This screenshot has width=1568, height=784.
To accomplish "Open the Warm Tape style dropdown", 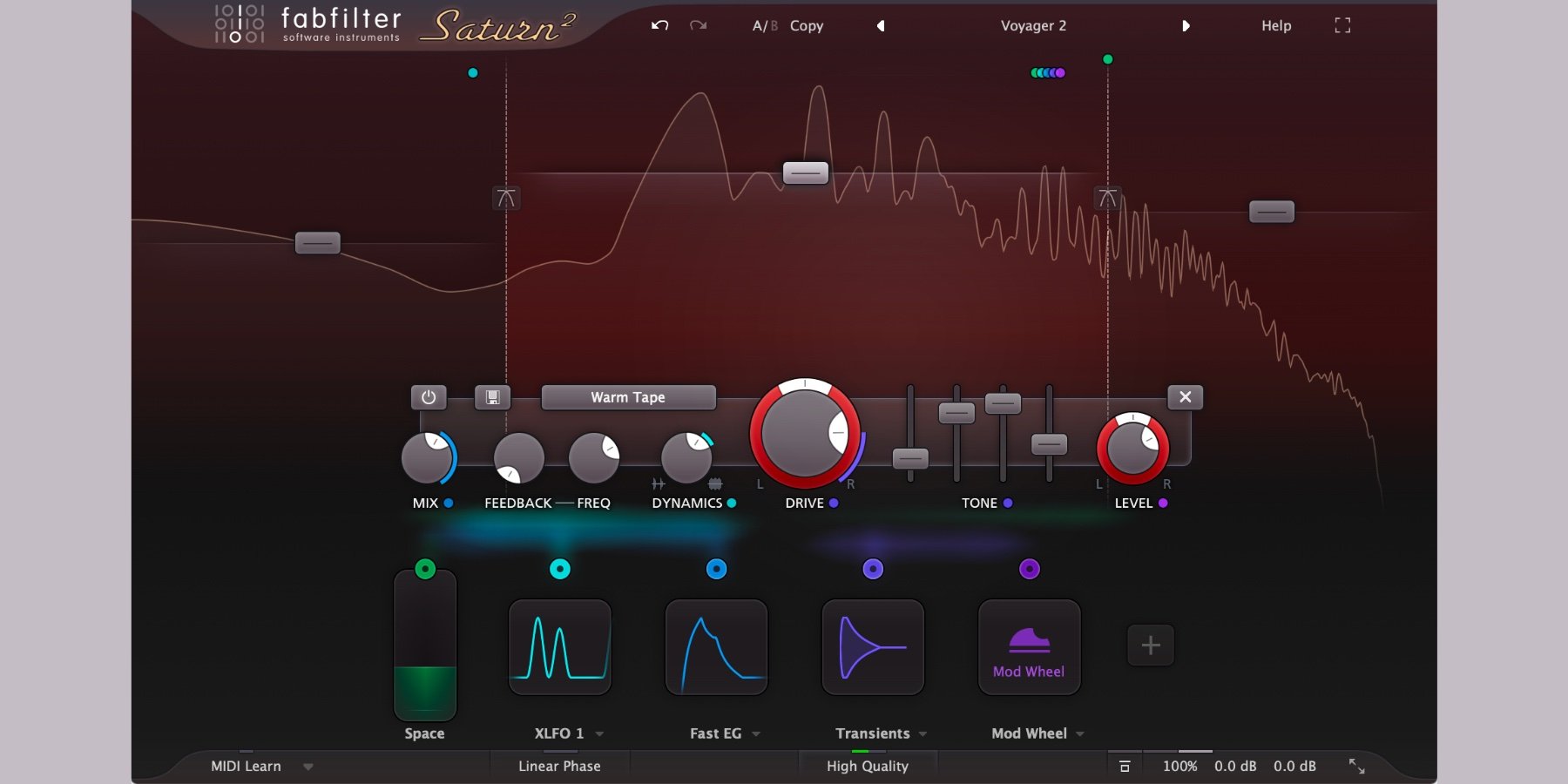I will click(628, 397).
